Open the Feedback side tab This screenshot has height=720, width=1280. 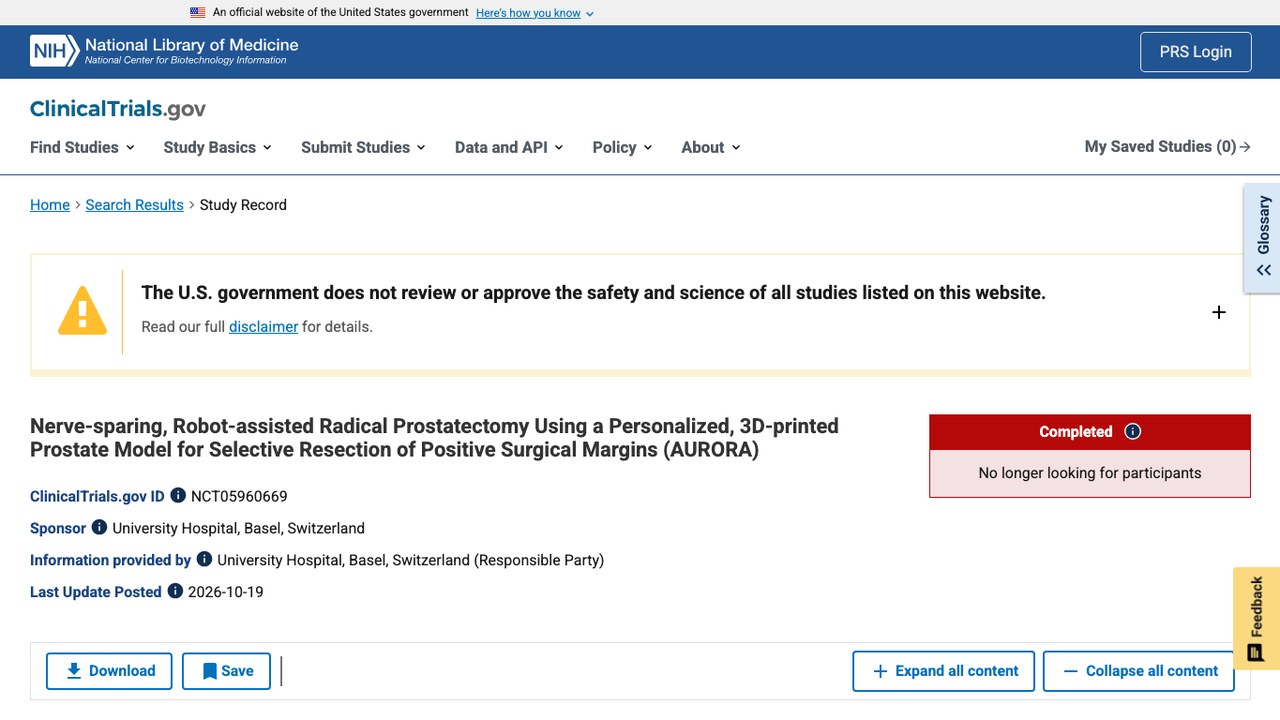point(1257,618)
